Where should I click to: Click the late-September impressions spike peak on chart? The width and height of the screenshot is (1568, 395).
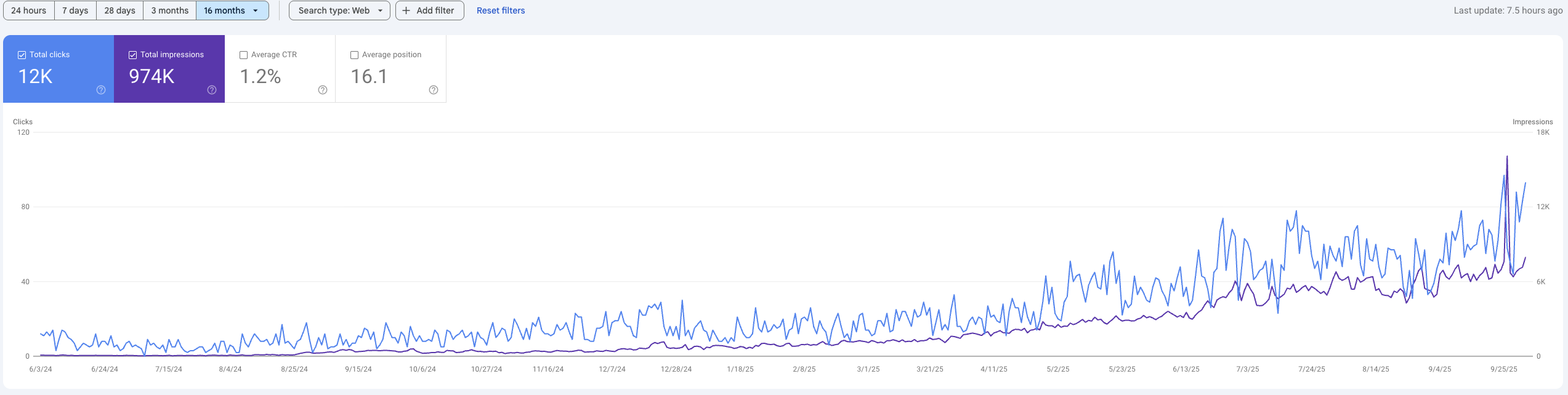[x=1507, y=157]
